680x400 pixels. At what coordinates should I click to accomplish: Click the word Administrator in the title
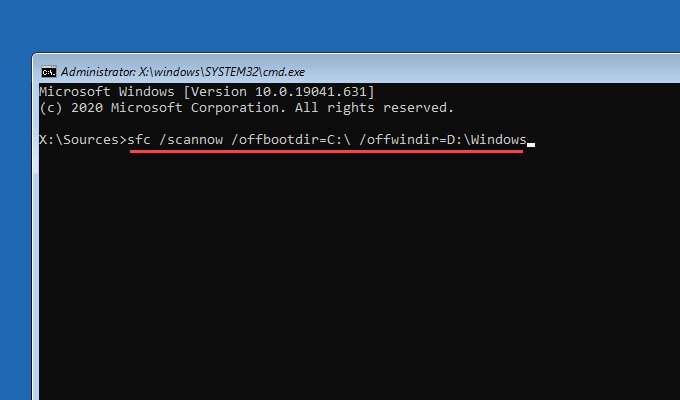(96, 72)
